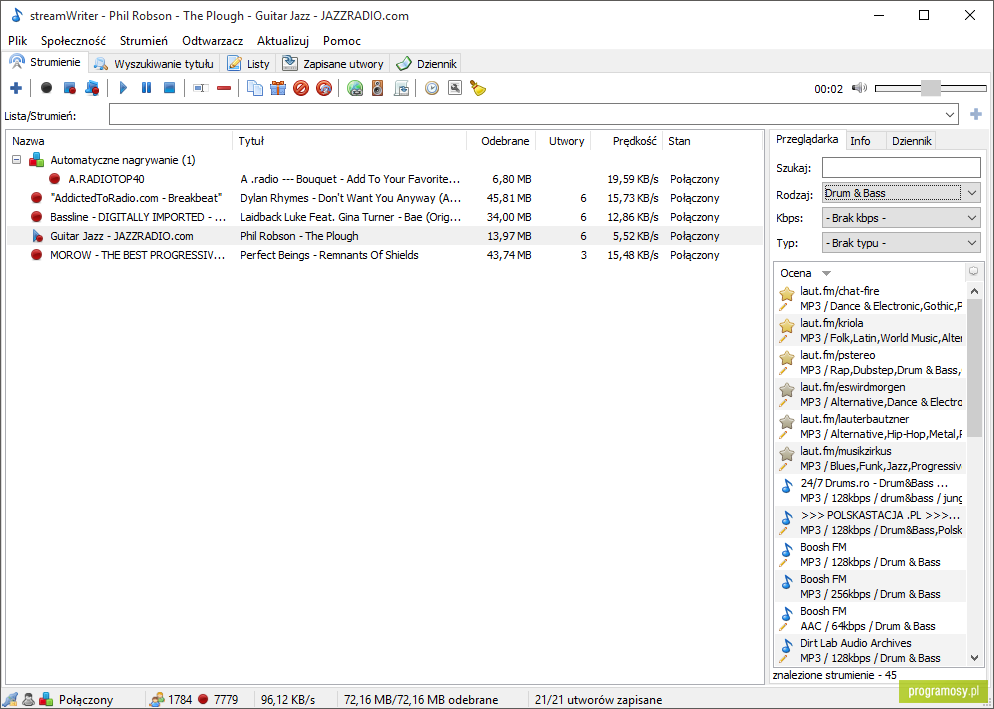This screenshot has height=709, width=994.
Task: Sort streams by Nazwa column header
Action: pos(120,141)
